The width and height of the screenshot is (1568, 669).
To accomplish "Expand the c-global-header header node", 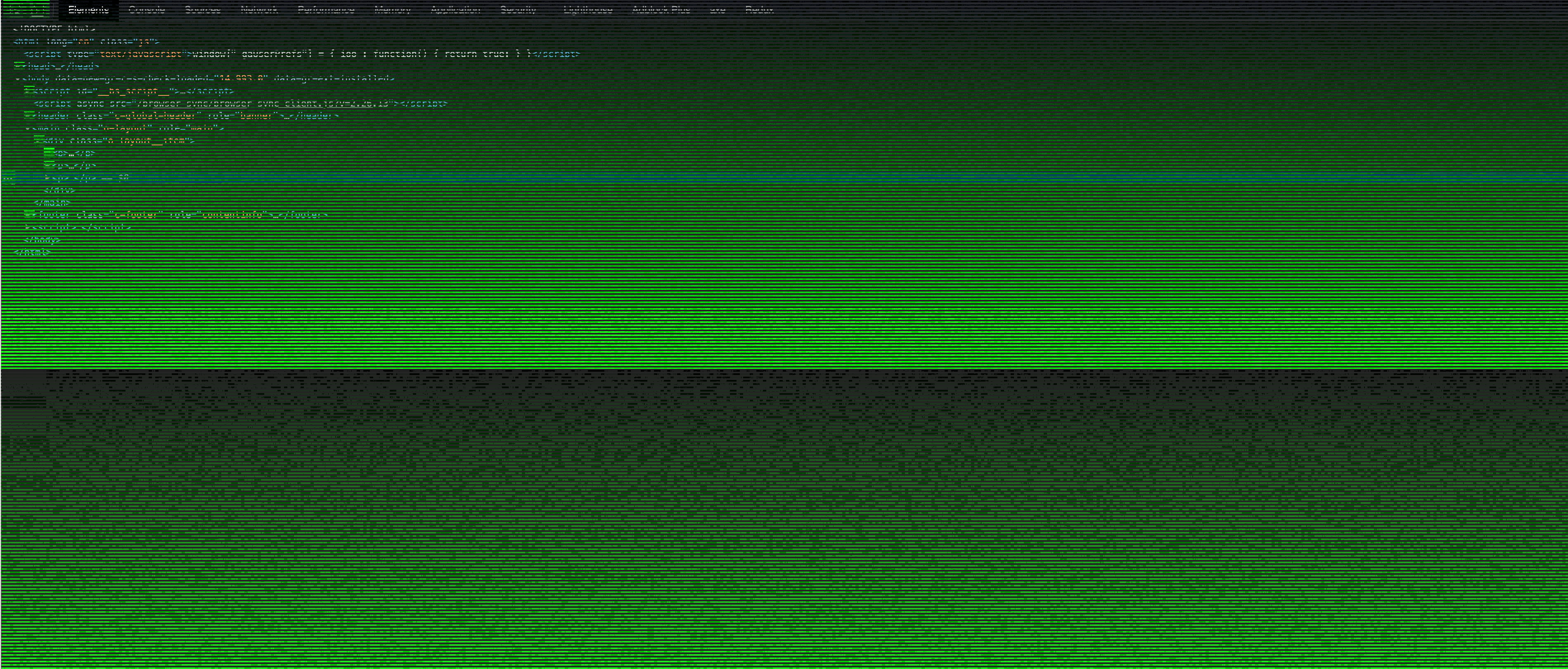I will point(28,116).
